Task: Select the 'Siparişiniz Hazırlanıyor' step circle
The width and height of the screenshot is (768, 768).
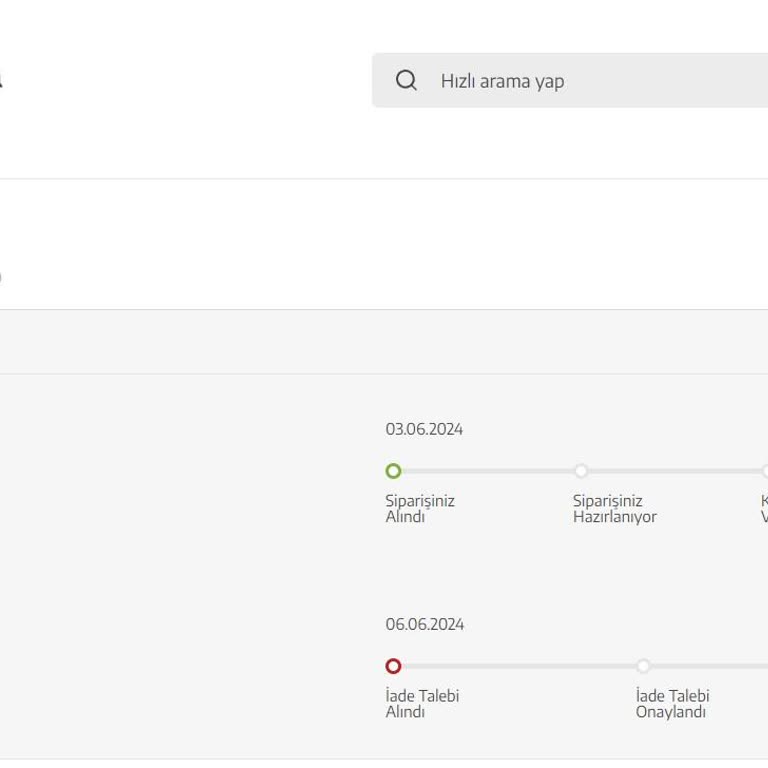Action: (x=581, y=471)
